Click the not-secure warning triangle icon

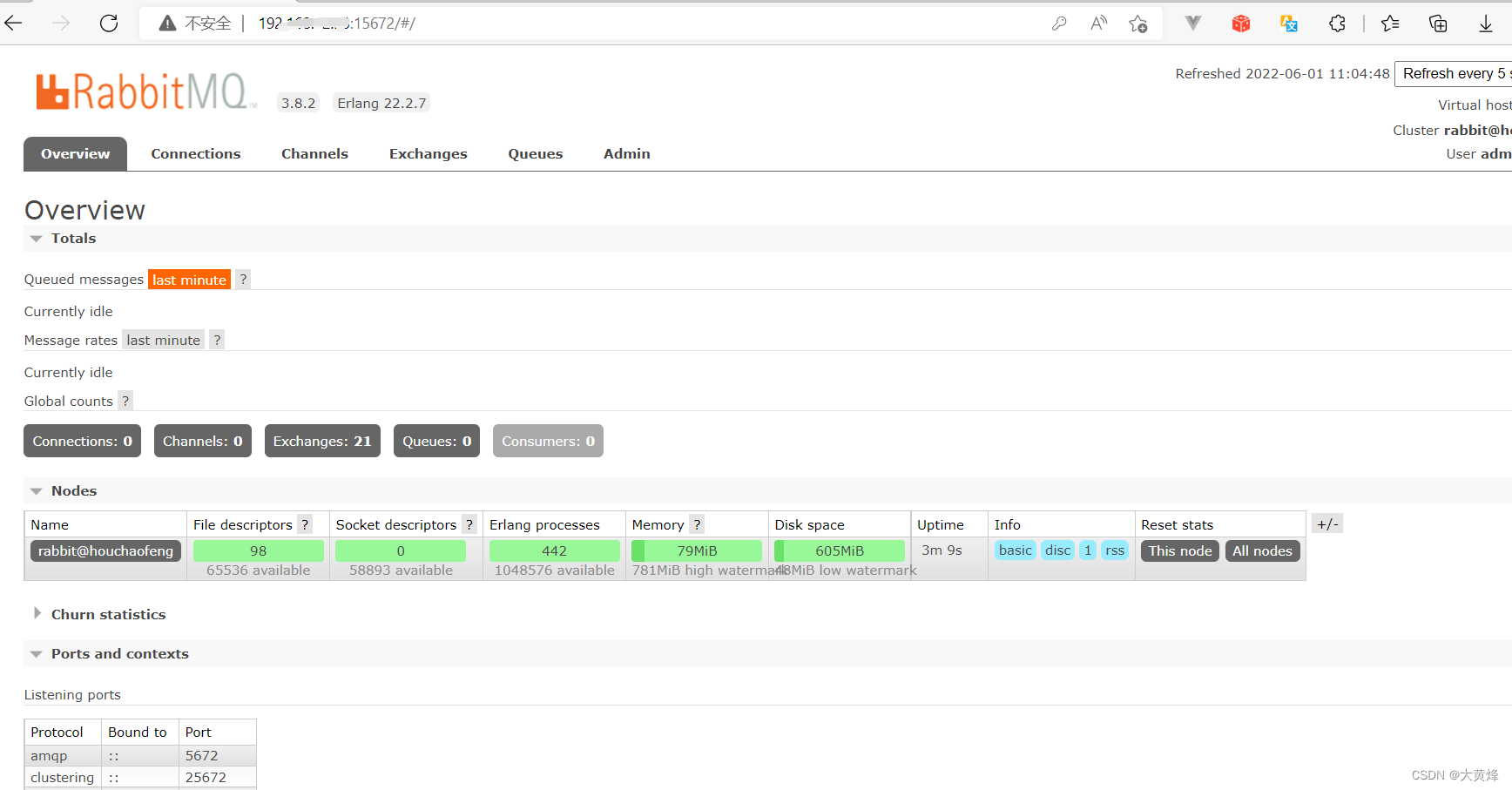[167, 24]
